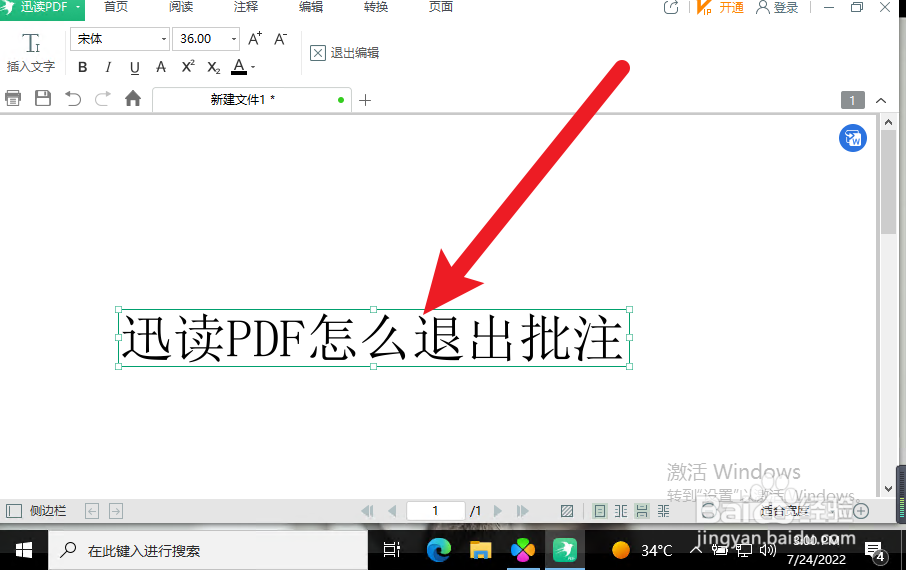Switch to the 编辑 tab

tap(311, 7)
